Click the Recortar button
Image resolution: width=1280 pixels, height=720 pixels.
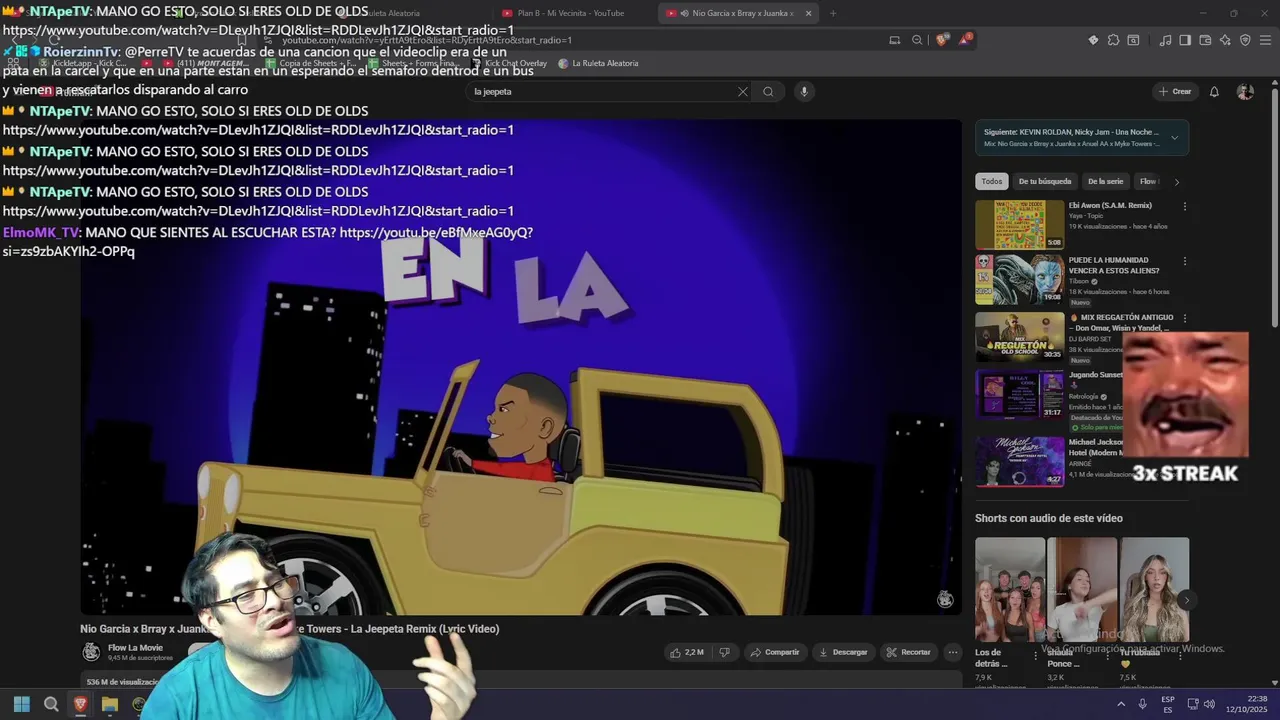[x=908, y=652]
